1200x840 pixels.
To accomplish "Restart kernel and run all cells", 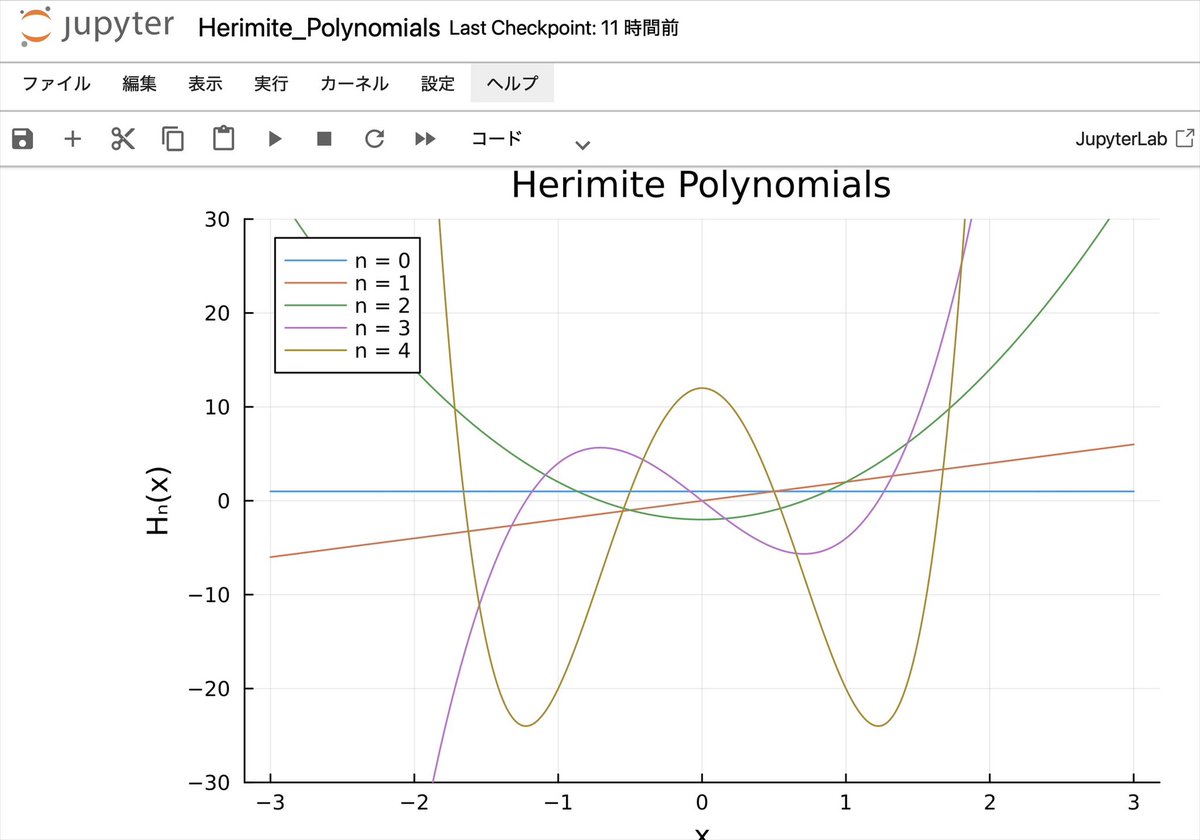I will [425, 139].
